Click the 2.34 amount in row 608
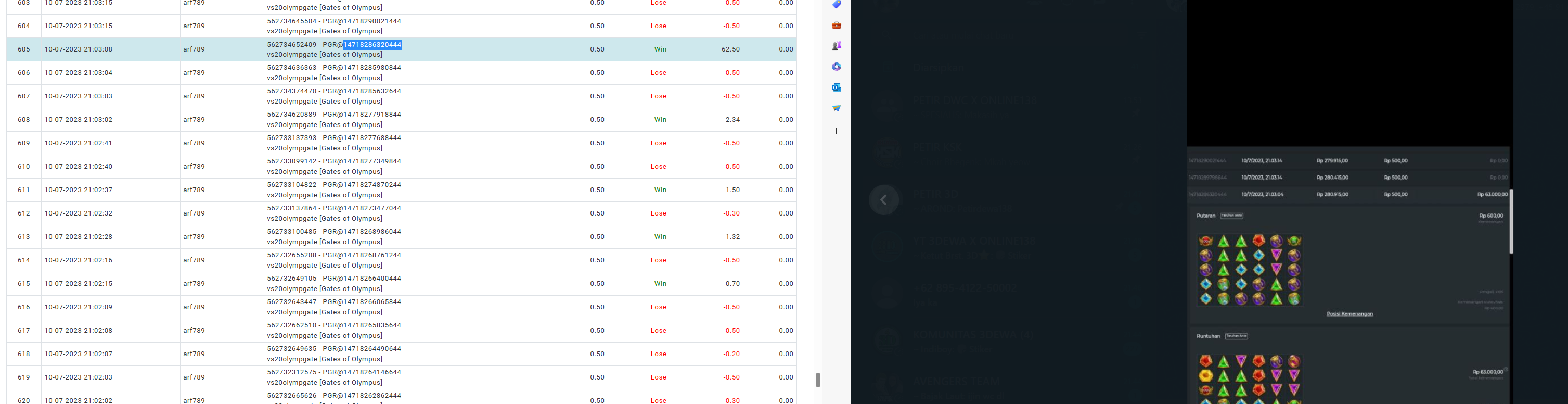 coord(733,120)
